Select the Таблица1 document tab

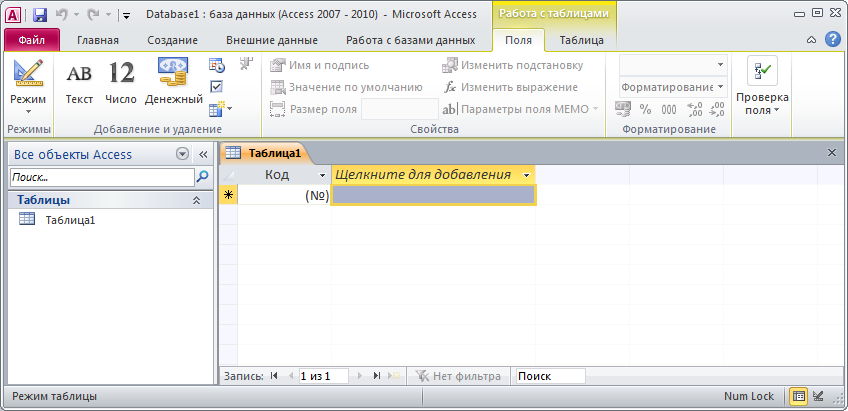click(x=264, y=153)
